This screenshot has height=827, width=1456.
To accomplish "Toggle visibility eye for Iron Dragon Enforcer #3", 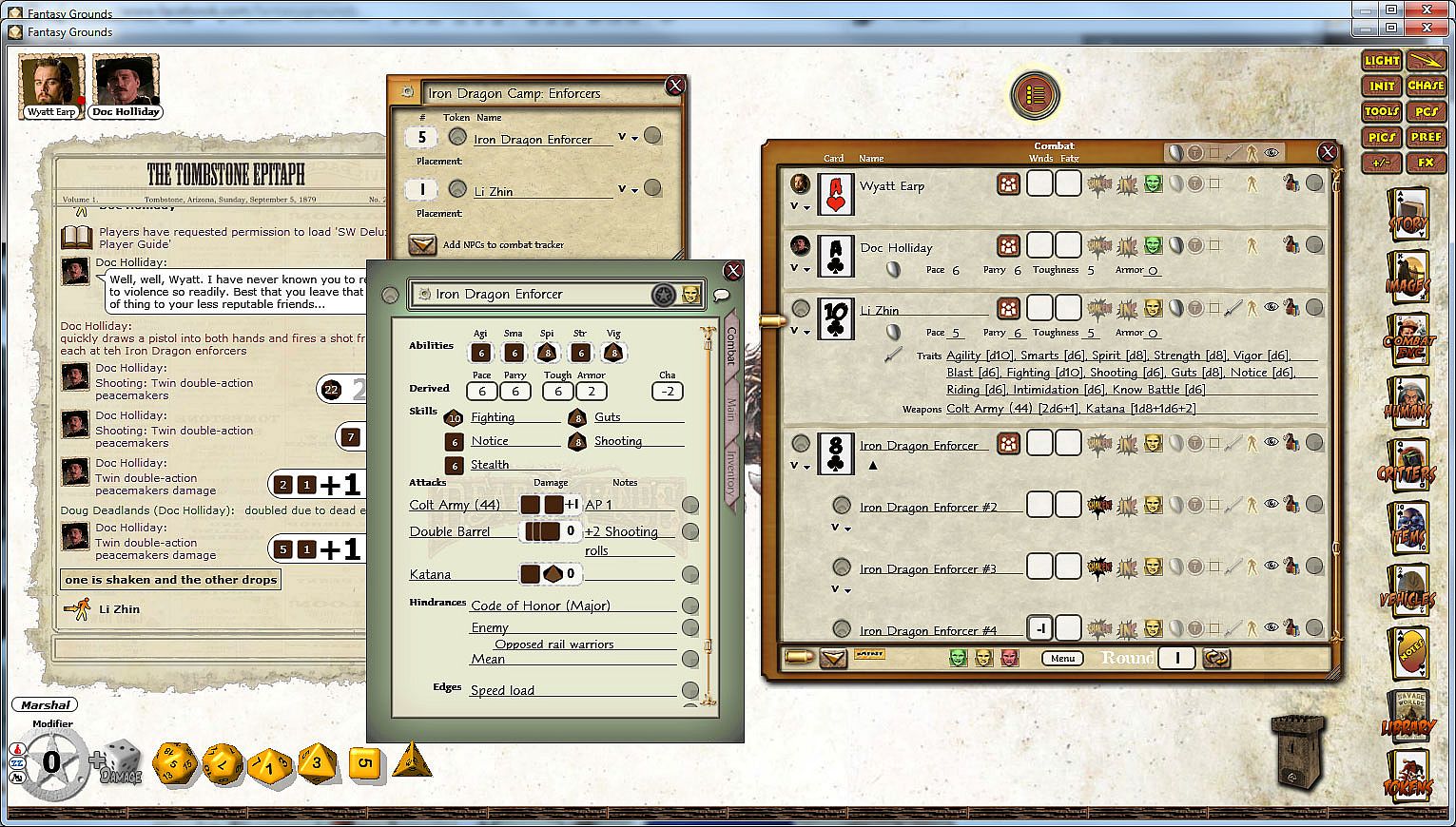I will coord(1272,566).
